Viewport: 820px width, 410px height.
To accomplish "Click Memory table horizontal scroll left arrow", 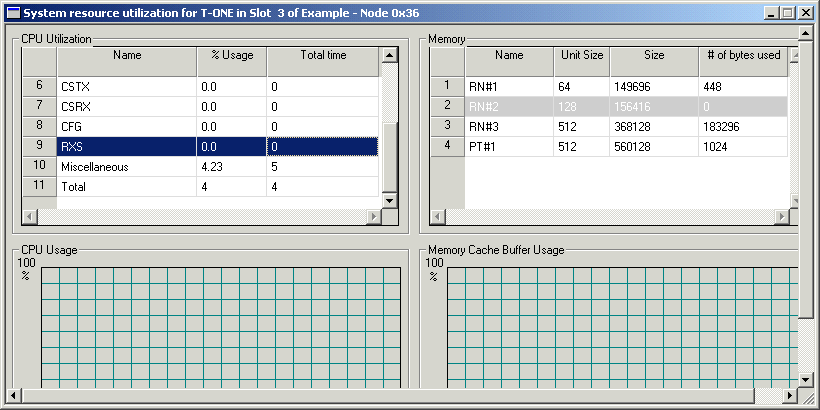I will [x=438, y=217].
